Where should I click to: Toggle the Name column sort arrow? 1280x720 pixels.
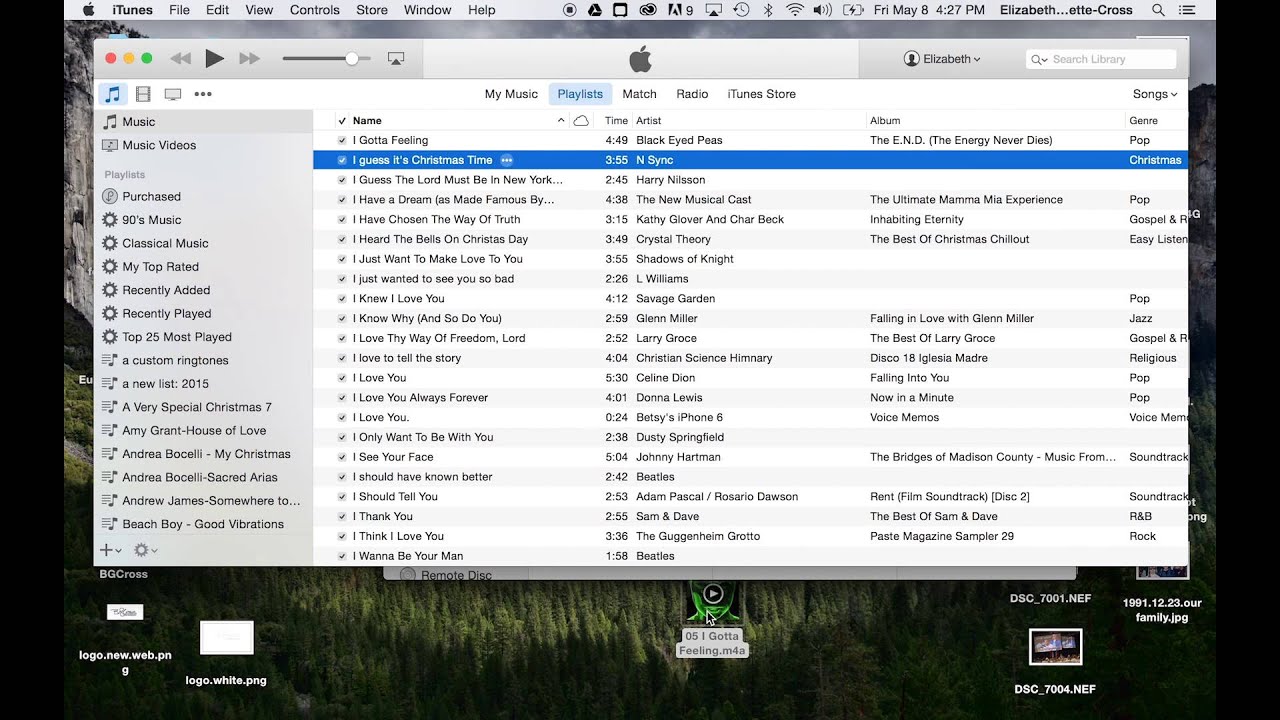561,120
